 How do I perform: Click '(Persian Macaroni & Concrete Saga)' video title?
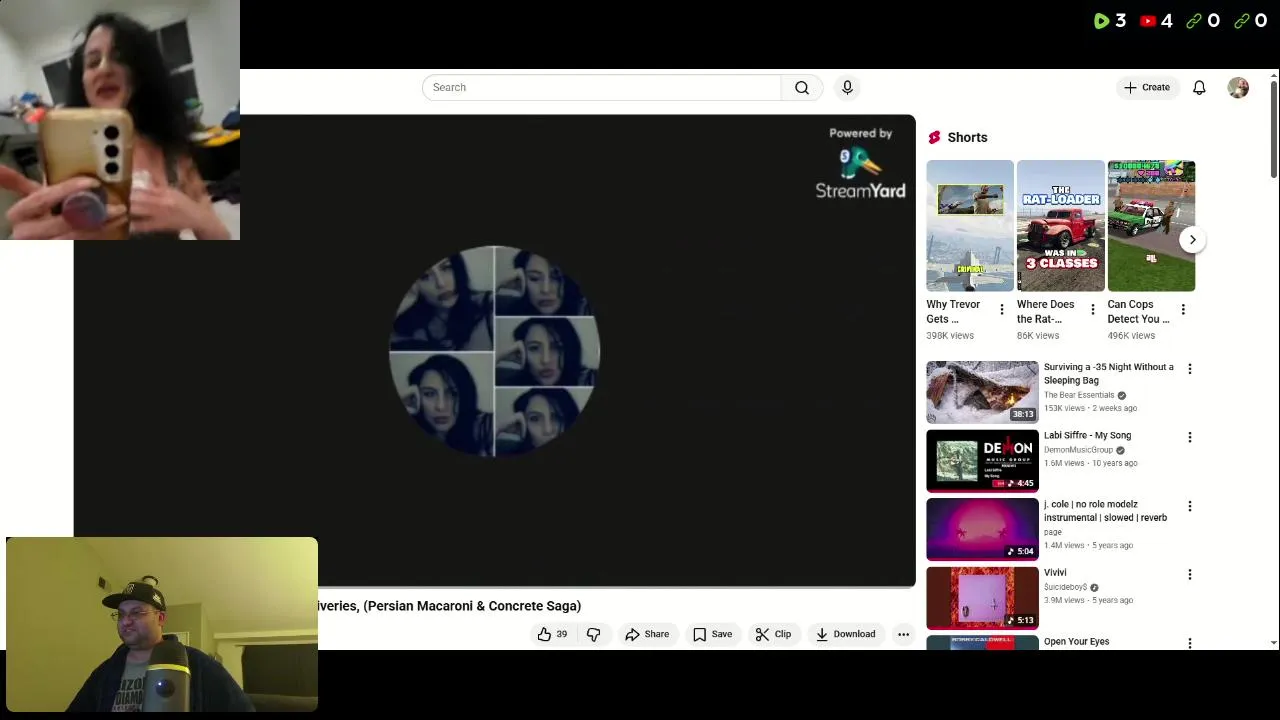[472, 606]
